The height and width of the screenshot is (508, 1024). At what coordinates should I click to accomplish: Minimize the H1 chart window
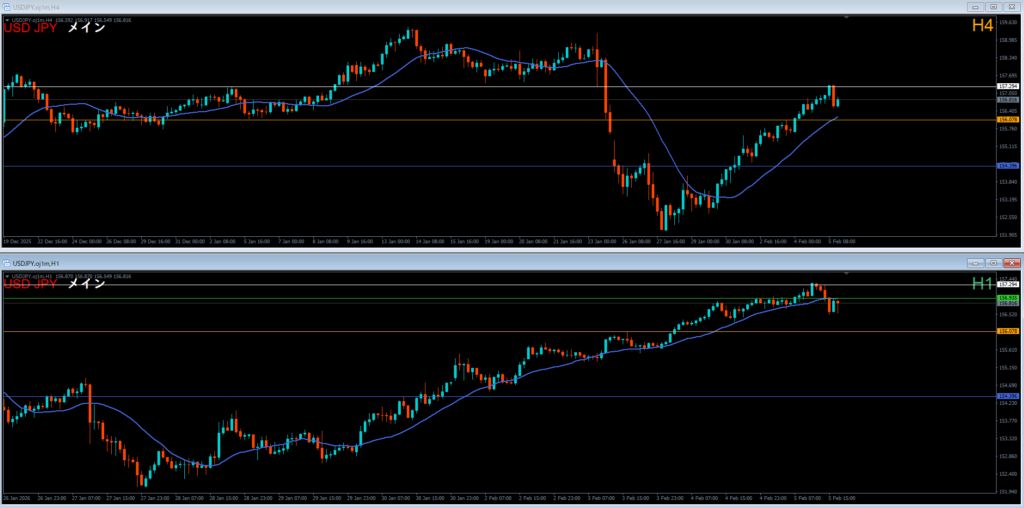coord(975,262)
